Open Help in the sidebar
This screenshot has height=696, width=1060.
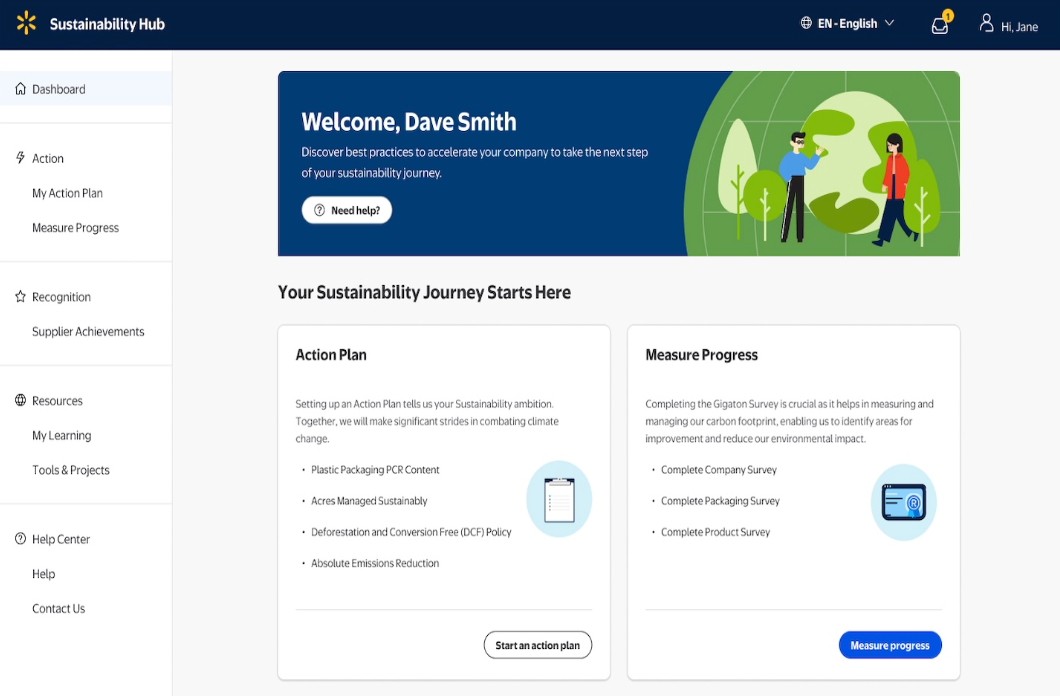point(43,574)
